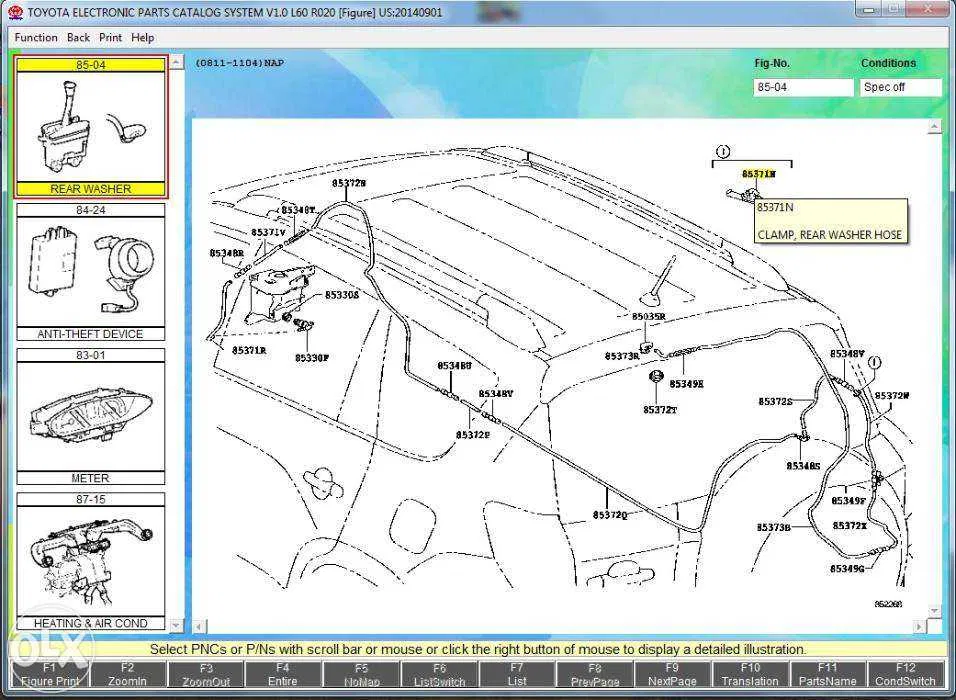Click the Fig-No. input field

803,87
